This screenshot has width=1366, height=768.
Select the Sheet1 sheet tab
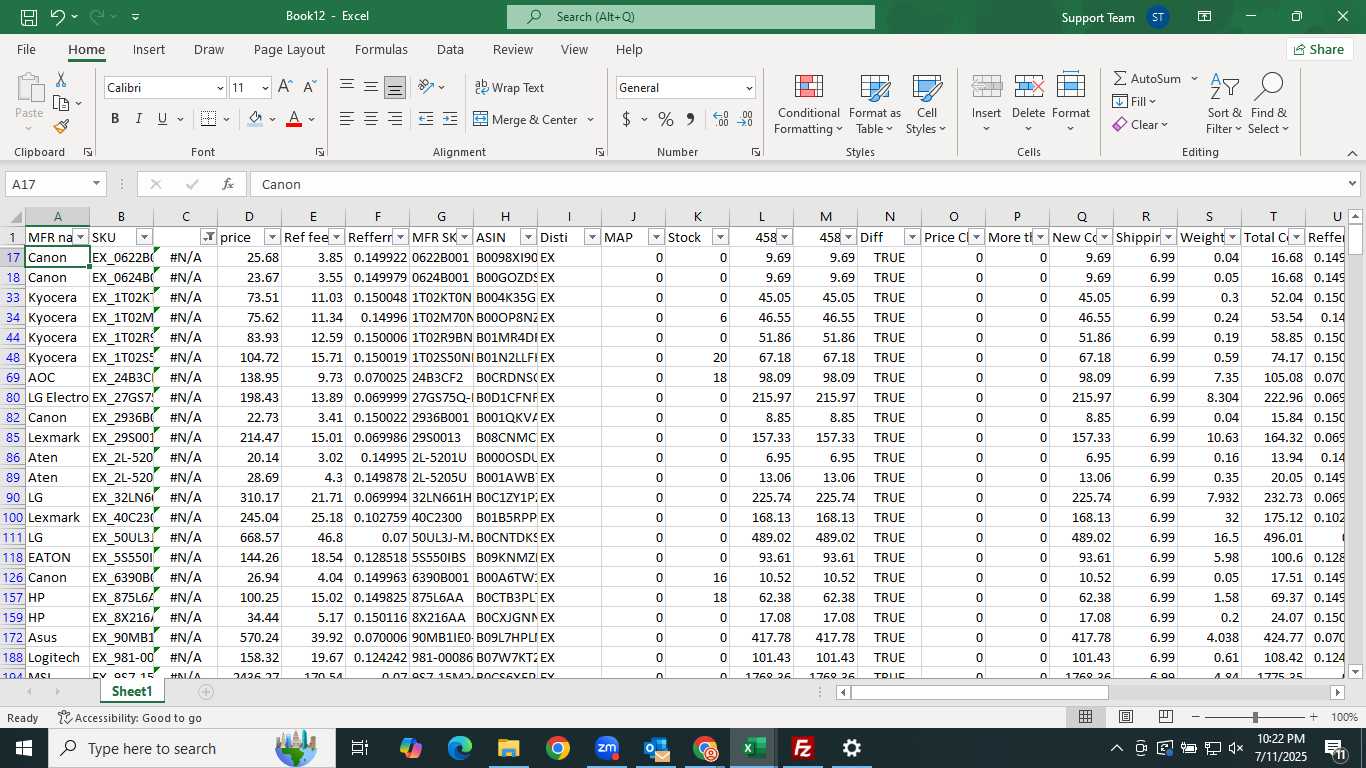click(131, 691)
